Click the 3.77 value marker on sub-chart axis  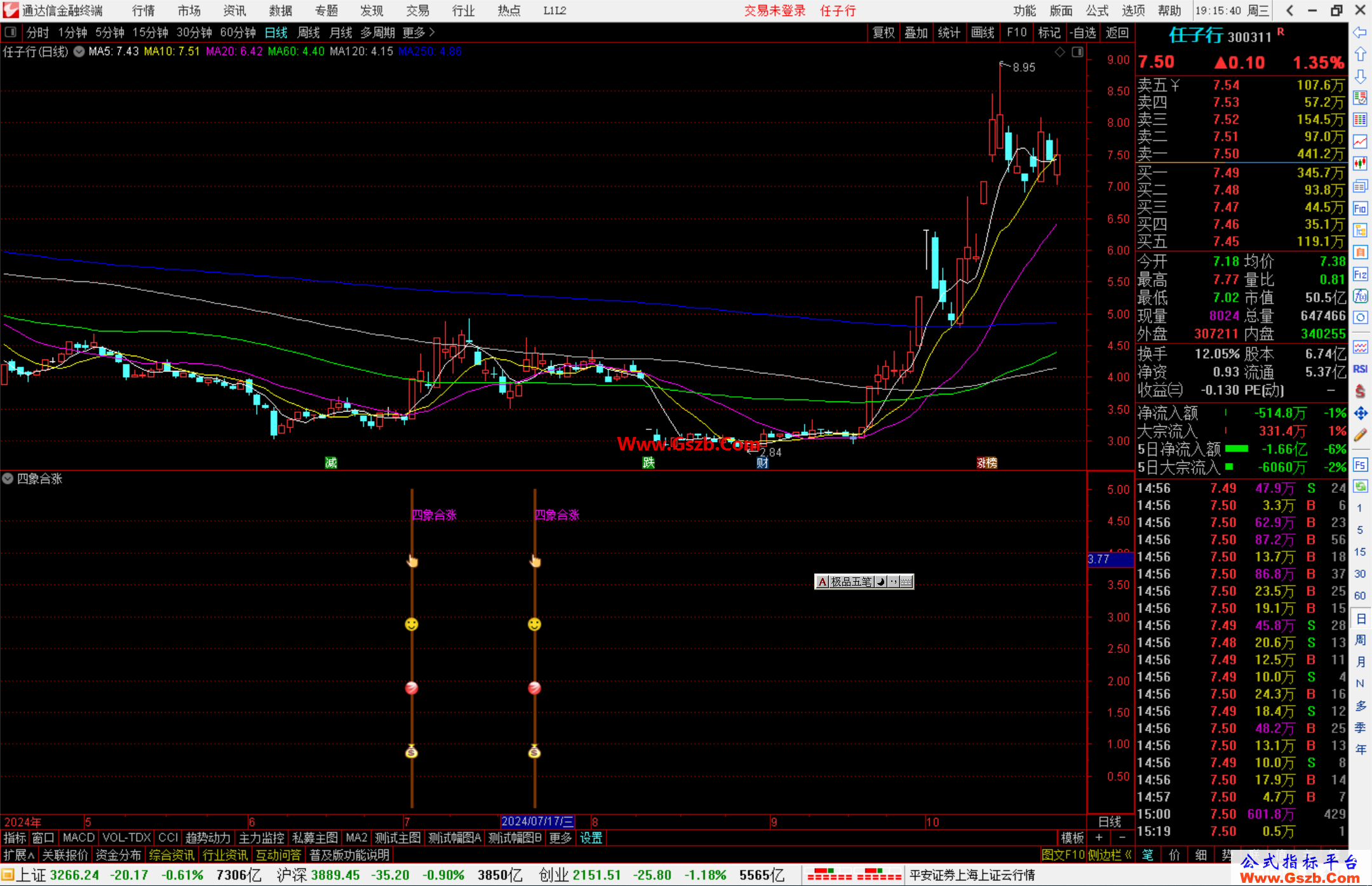[x=1110, y=560]
